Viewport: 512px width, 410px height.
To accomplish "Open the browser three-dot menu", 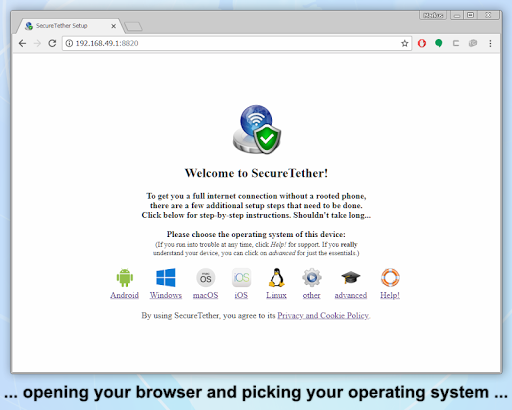I will (x=490, y=43).
